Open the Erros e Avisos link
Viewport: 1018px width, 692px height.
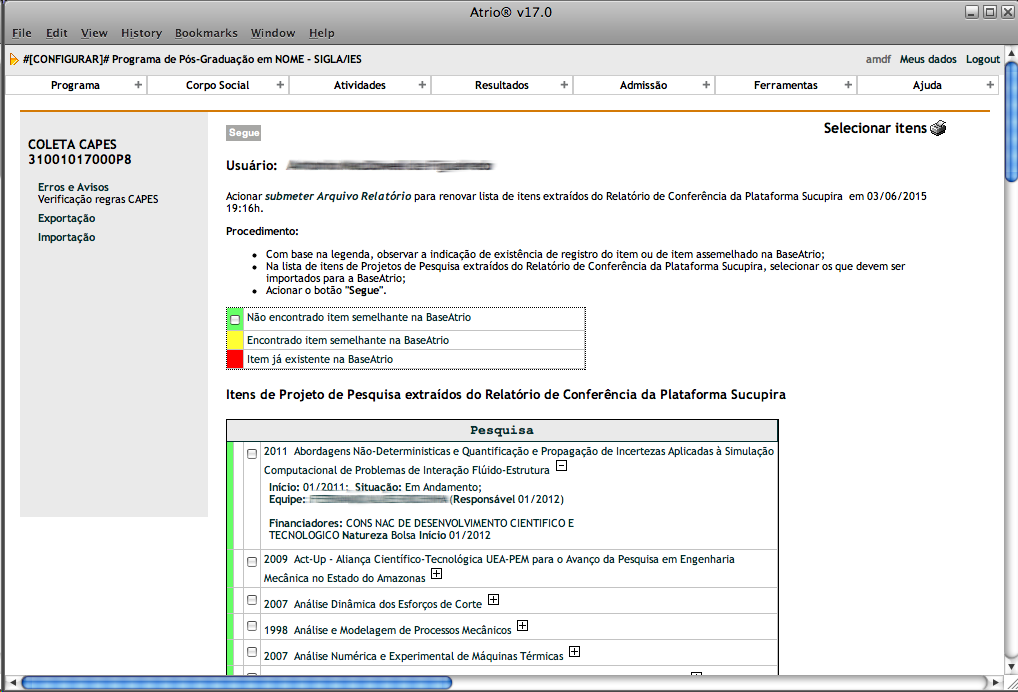pos(73,187)
